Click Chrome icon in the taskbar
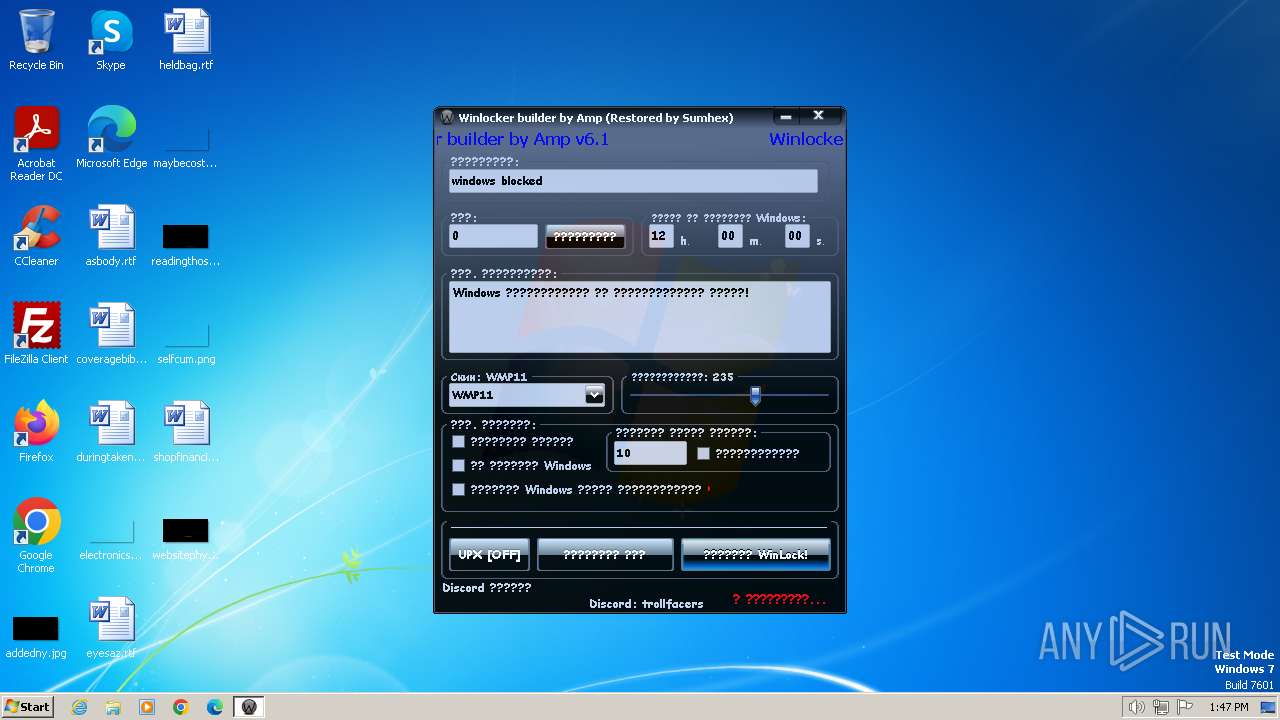 [181, 707]
